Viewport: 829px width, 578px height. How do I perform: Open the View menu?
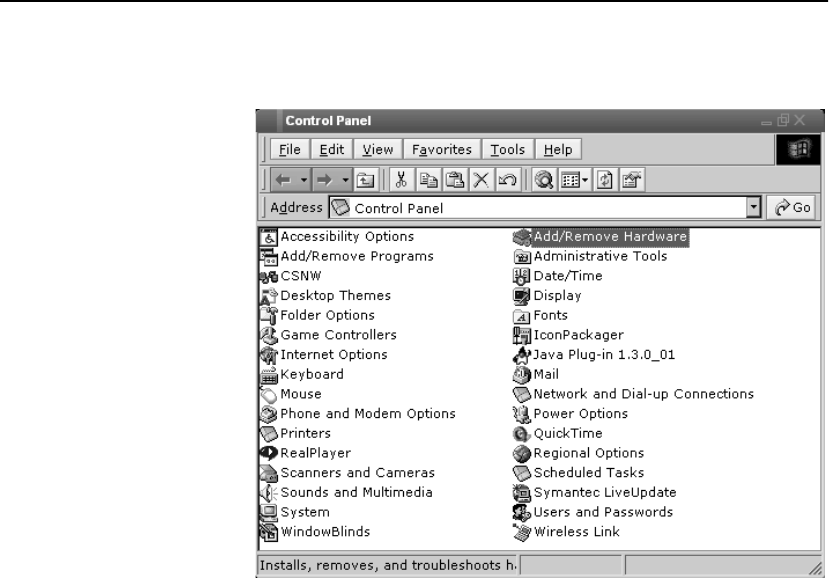[x=377, y=150]
